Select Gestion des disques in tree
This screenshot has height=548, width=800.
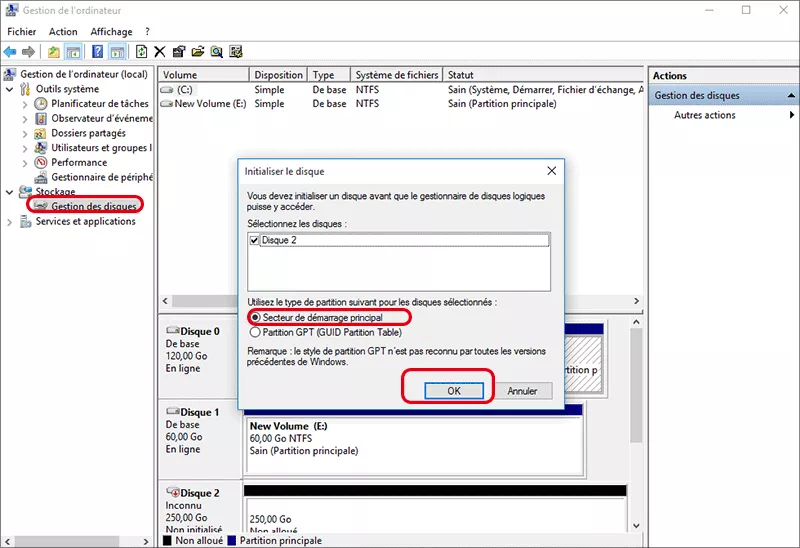tap(94, 206)
